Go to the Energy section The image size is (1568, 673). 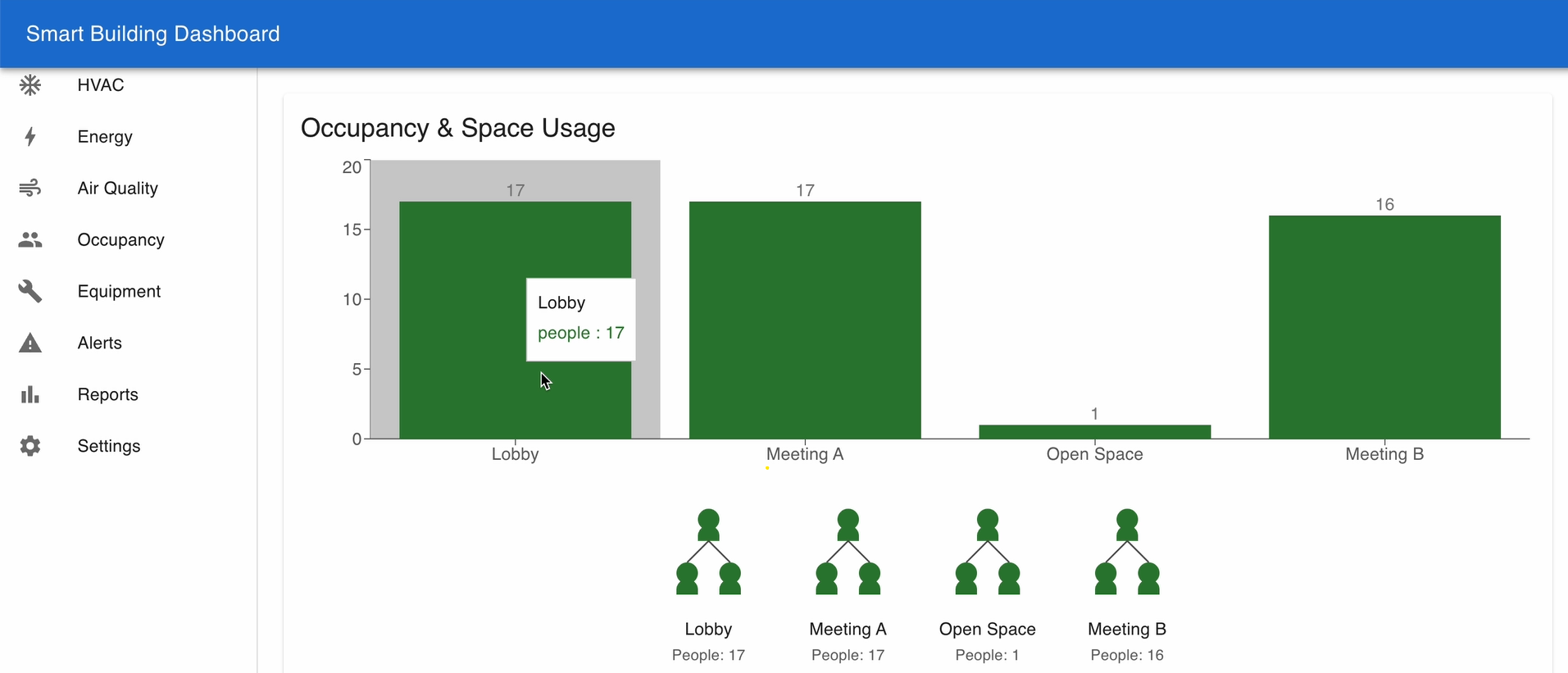[x=128, y=137]
